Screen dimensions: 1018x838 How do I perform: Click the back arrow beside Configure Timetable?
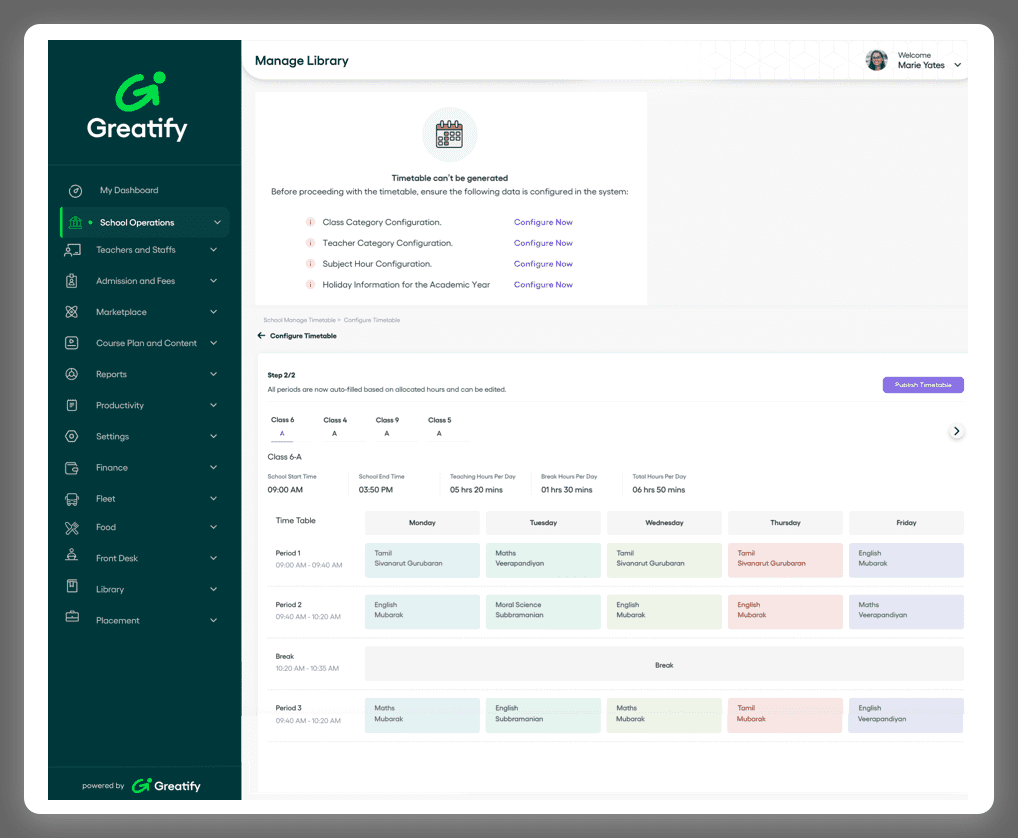coord(261,336)
